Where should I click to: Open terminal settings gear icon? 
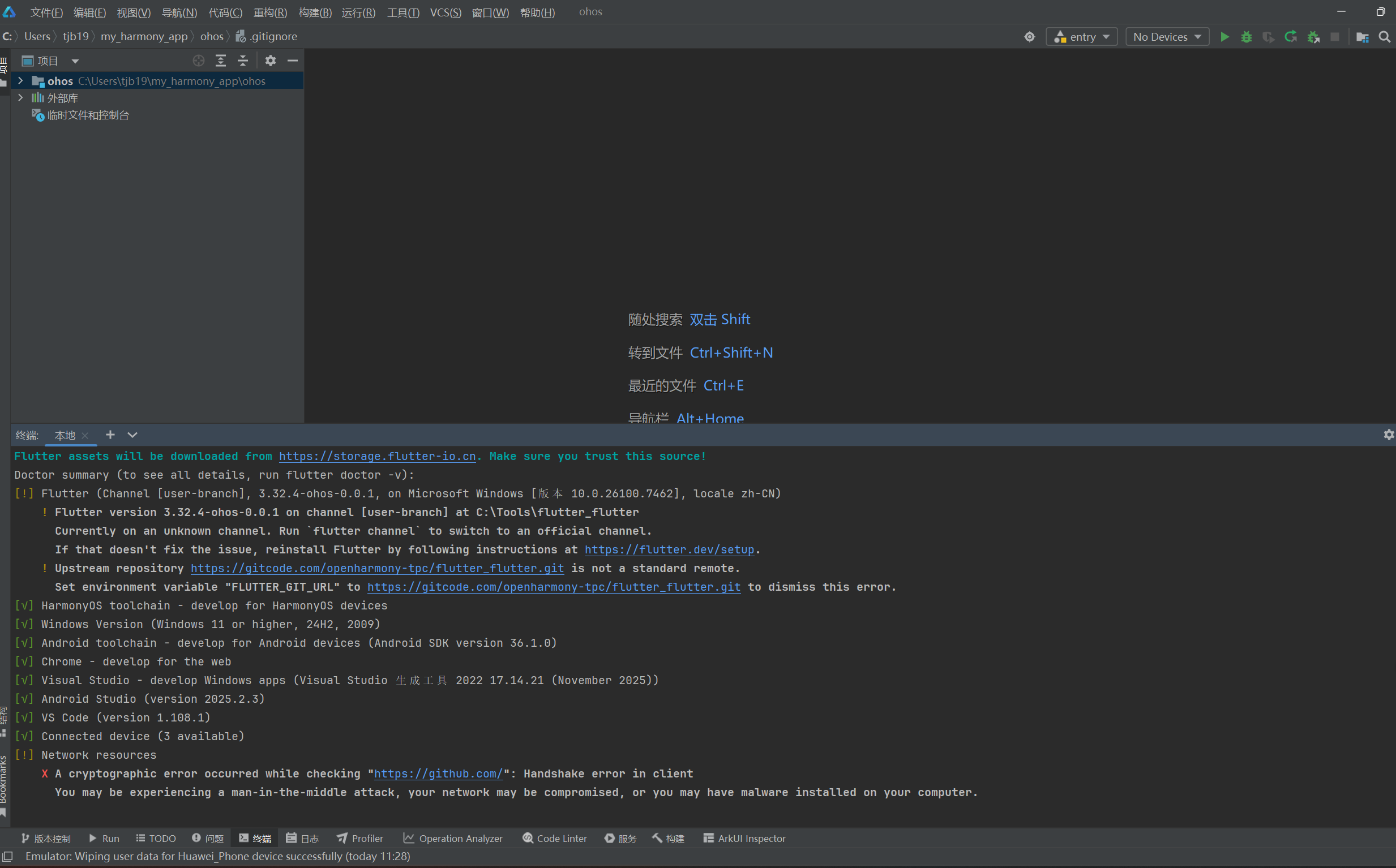[x=1389, y=435]
